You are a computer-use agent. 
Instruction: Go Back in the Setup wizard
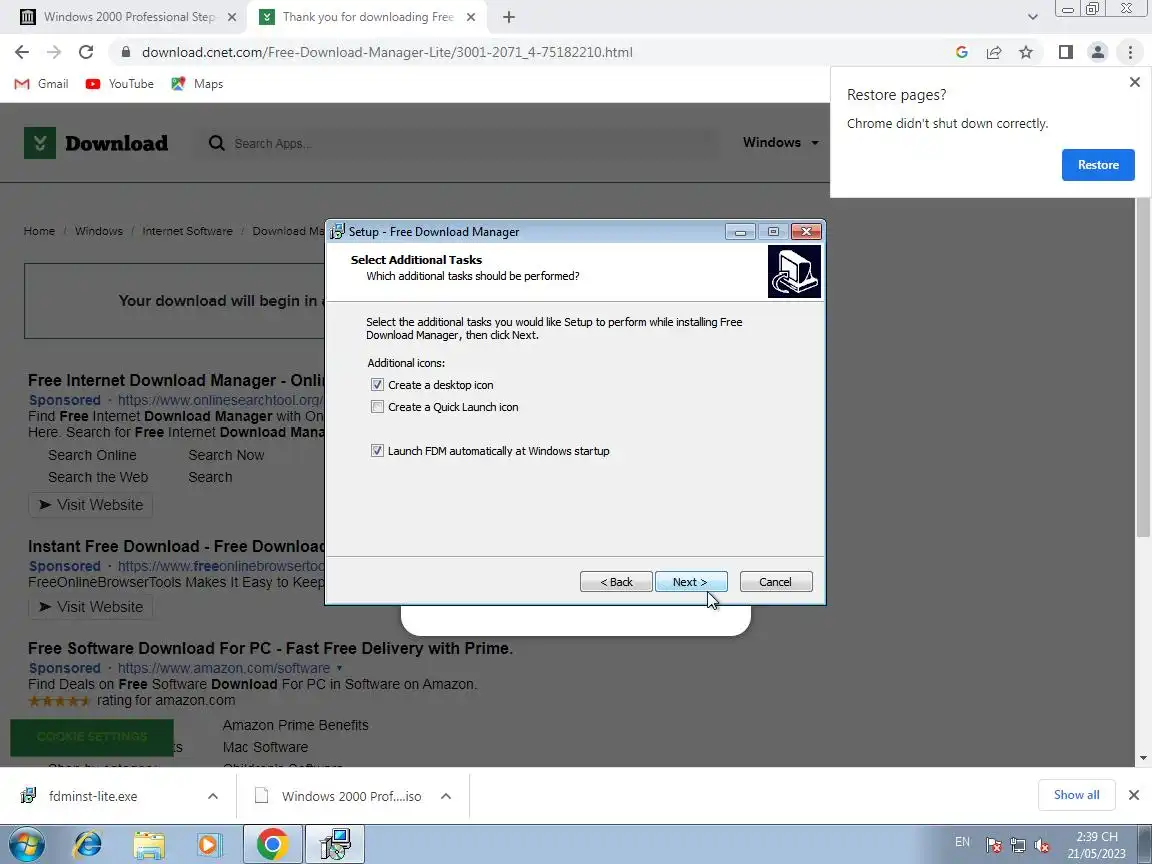tap(616, 582)
